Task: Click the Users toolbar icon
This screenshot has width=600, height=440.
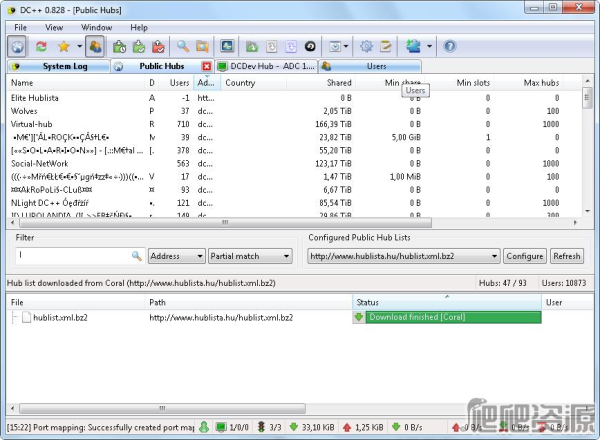Action: [96, 46]
